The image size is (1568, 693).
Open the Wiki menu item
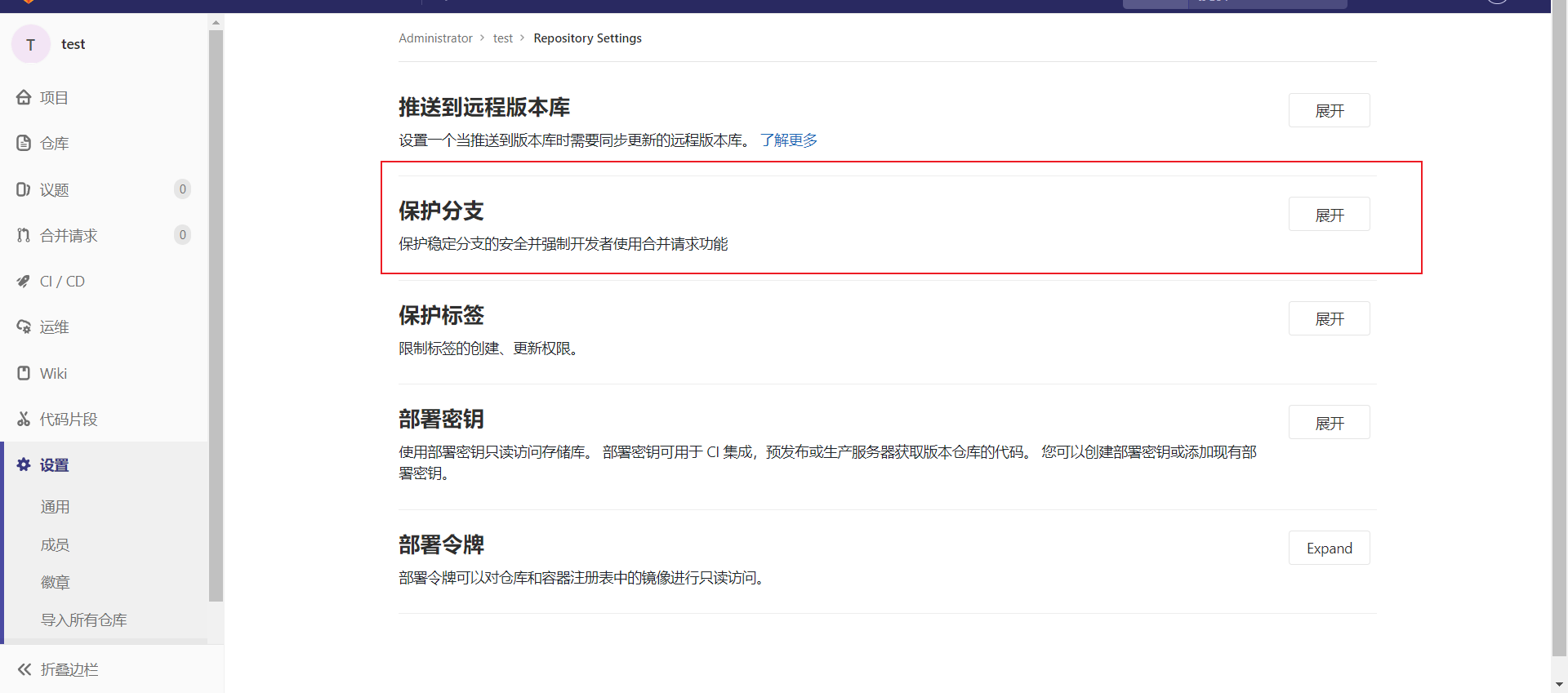tap(104, 373)
